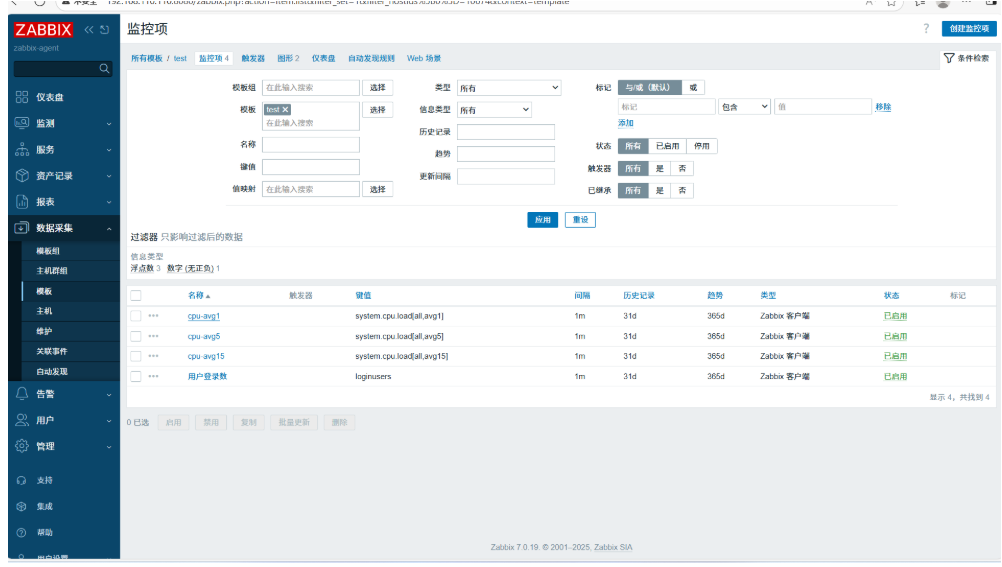Open the 类型 dropdown
The image size is (1002, 567).
pyautogui.click(x=509, y=88)
